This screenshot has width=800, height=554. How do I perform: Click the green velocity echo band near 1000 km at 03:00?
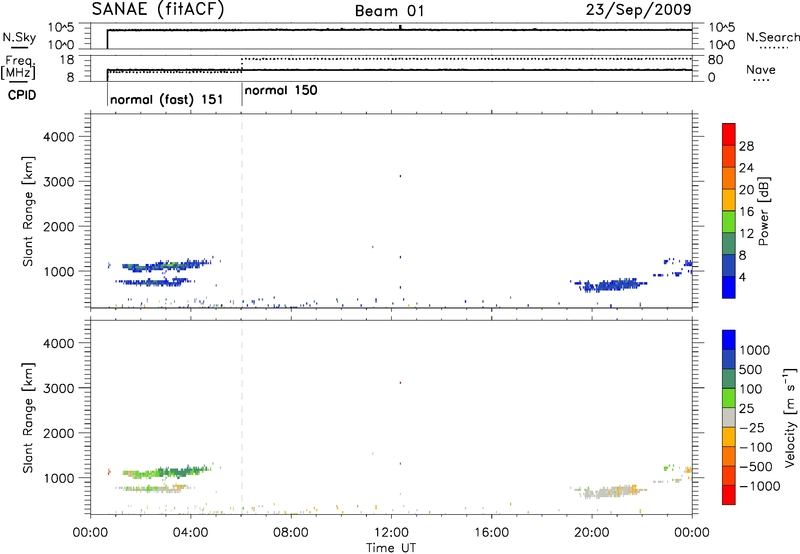click(166, 471)
